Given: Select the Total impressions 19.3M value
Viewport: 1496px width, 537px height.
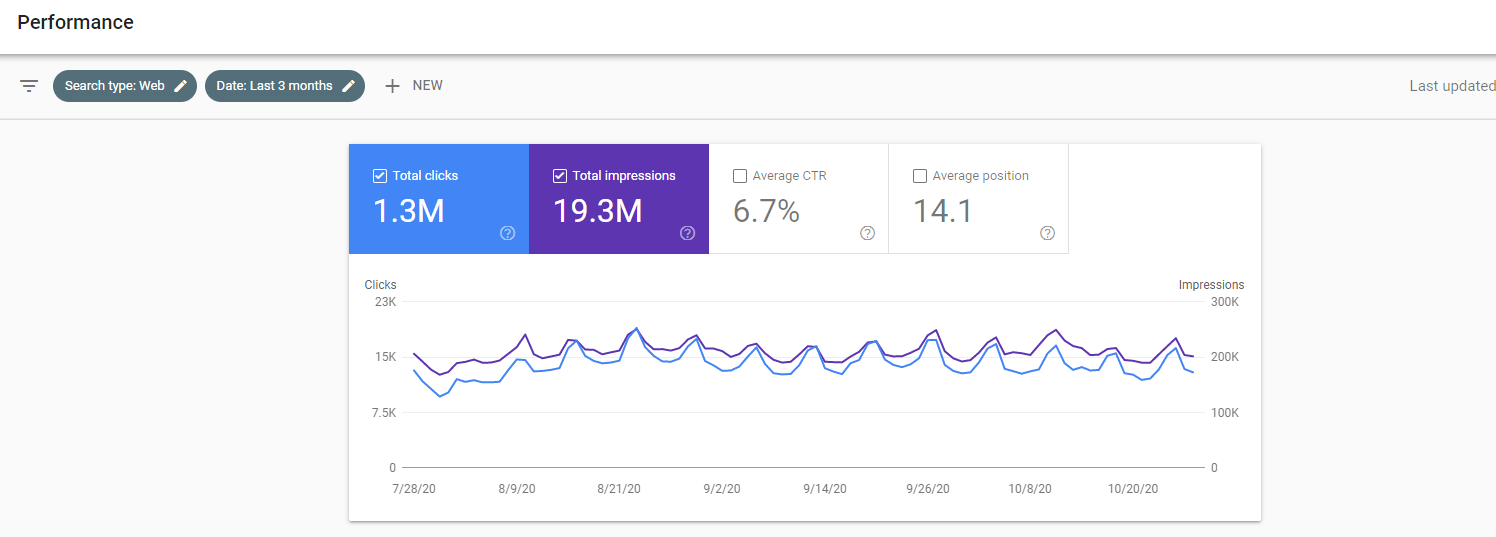Looking at the screenshot, I should pos(598,211).
